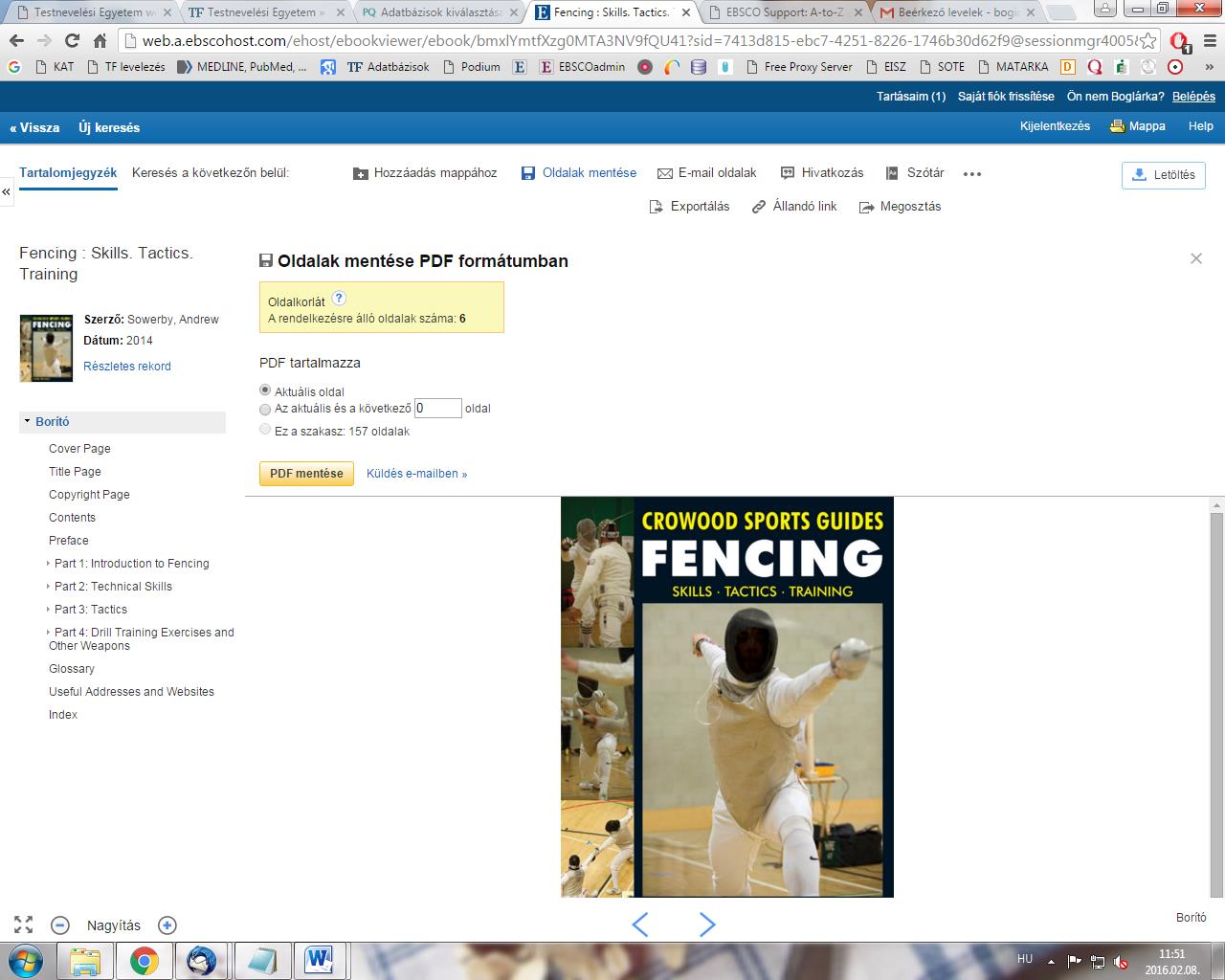The width and height of the screenshot is (1225, 980).
Task: Click the Letöltés download button
Action: click(x=1163, y=175)
